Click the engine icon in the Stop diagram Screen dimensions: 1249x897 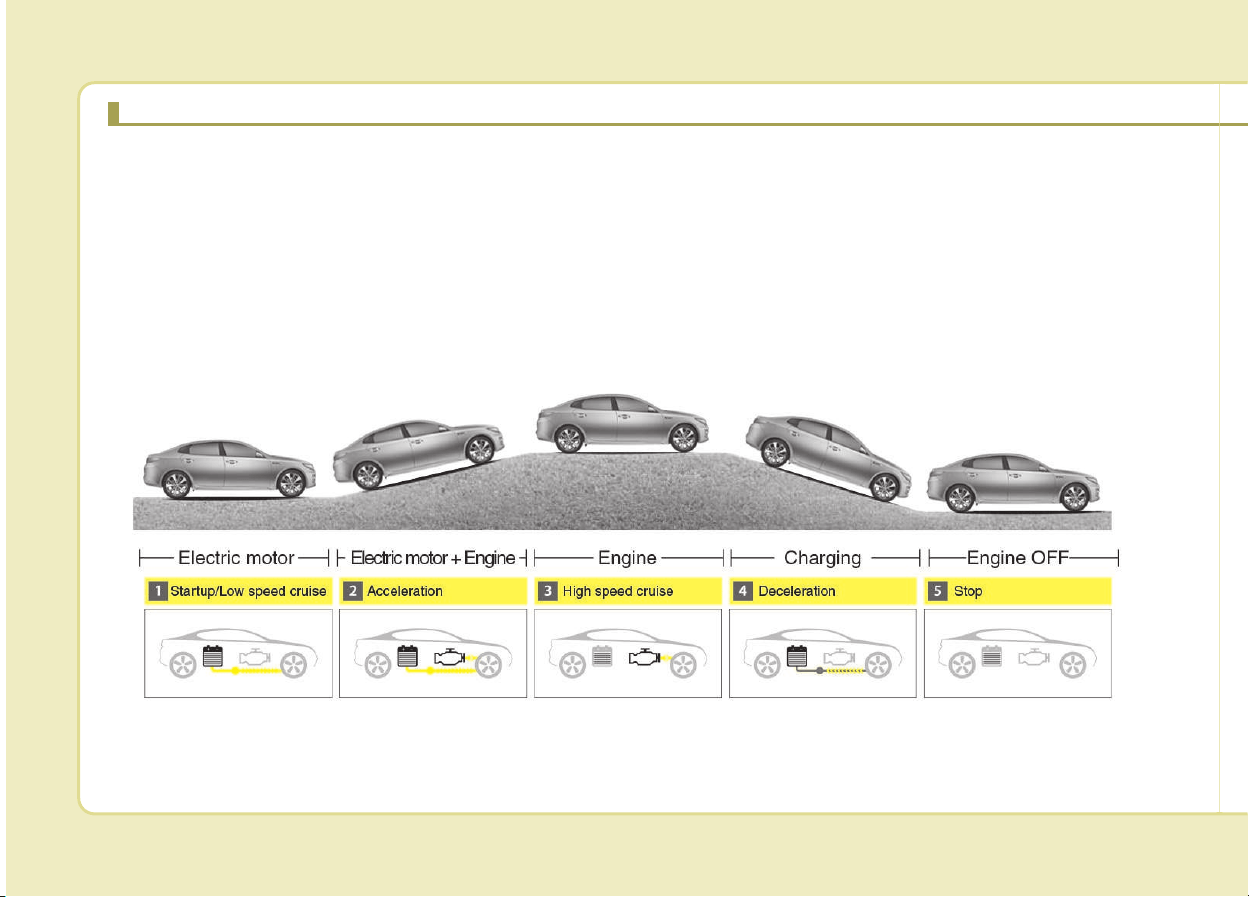point(1036,658)
